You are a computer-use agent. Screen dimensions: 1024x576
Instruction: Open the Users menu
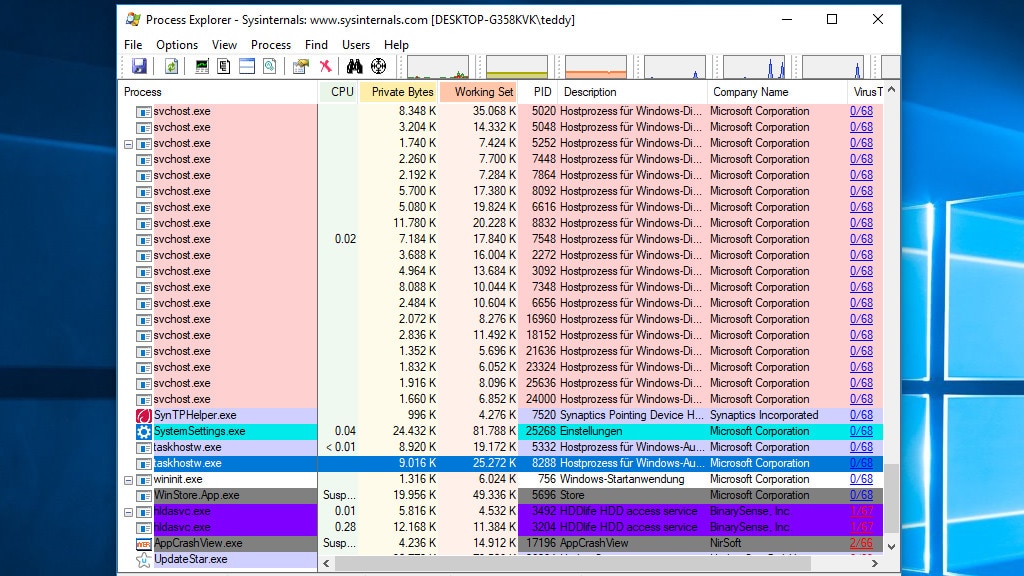[356, 44]
